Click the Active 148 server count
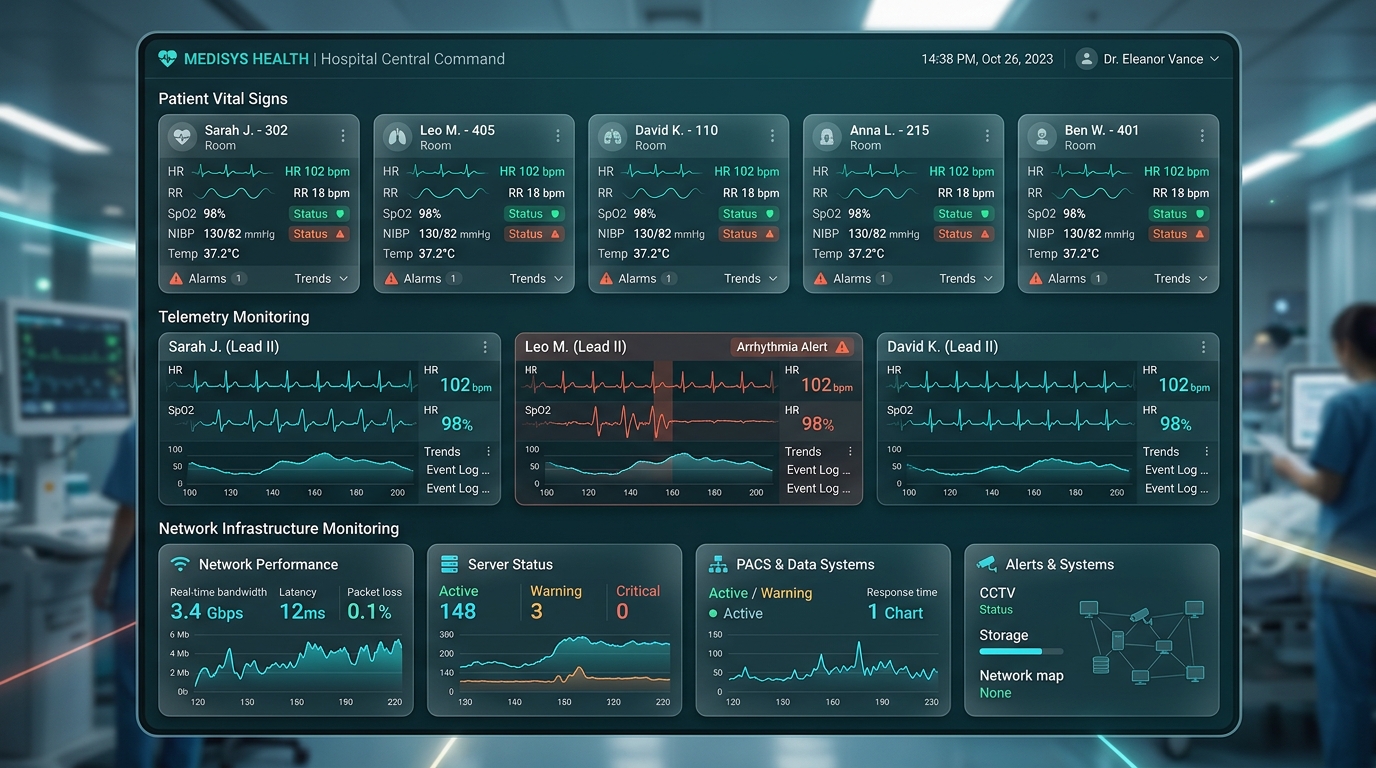 click(x=458, y=611)
